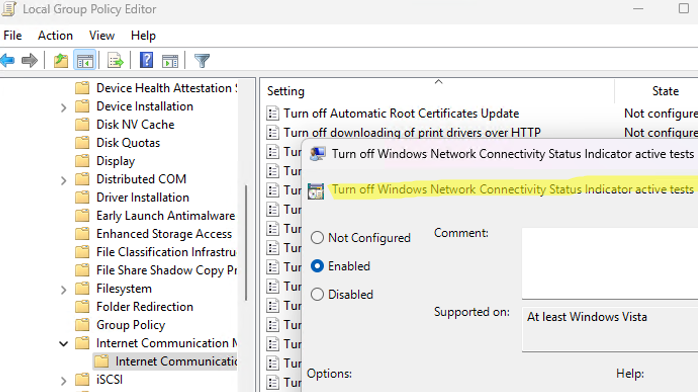The image size is (698, 392).
Task: Click the Forward arrow toolbar icon
Action: (x=29, y=61)
